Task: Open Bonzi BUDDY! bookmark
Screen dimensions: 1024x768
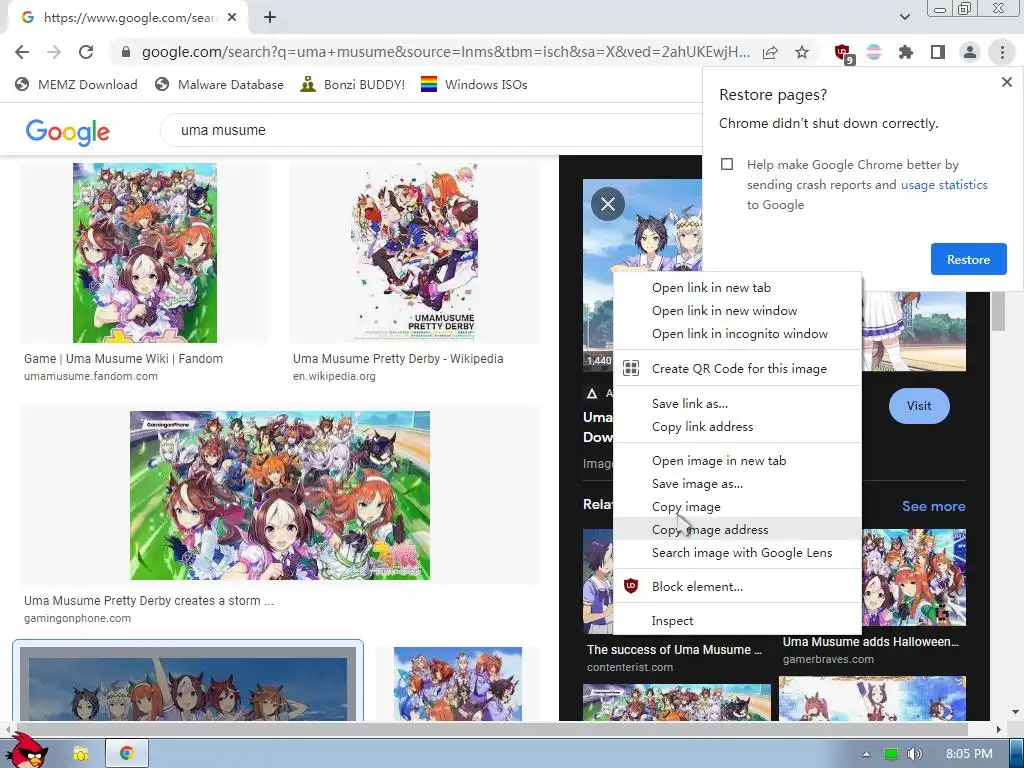Action: coord(353,84)
